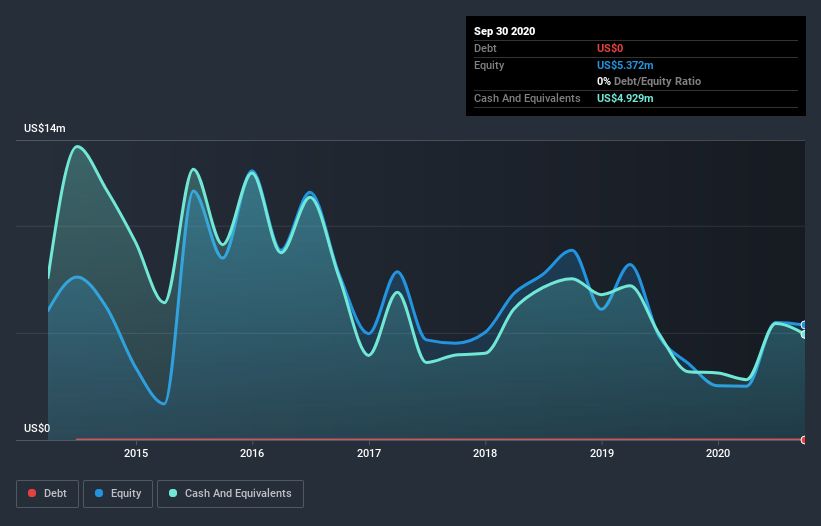Click the Sep 30 2020 tooltip date

[505, 31]
